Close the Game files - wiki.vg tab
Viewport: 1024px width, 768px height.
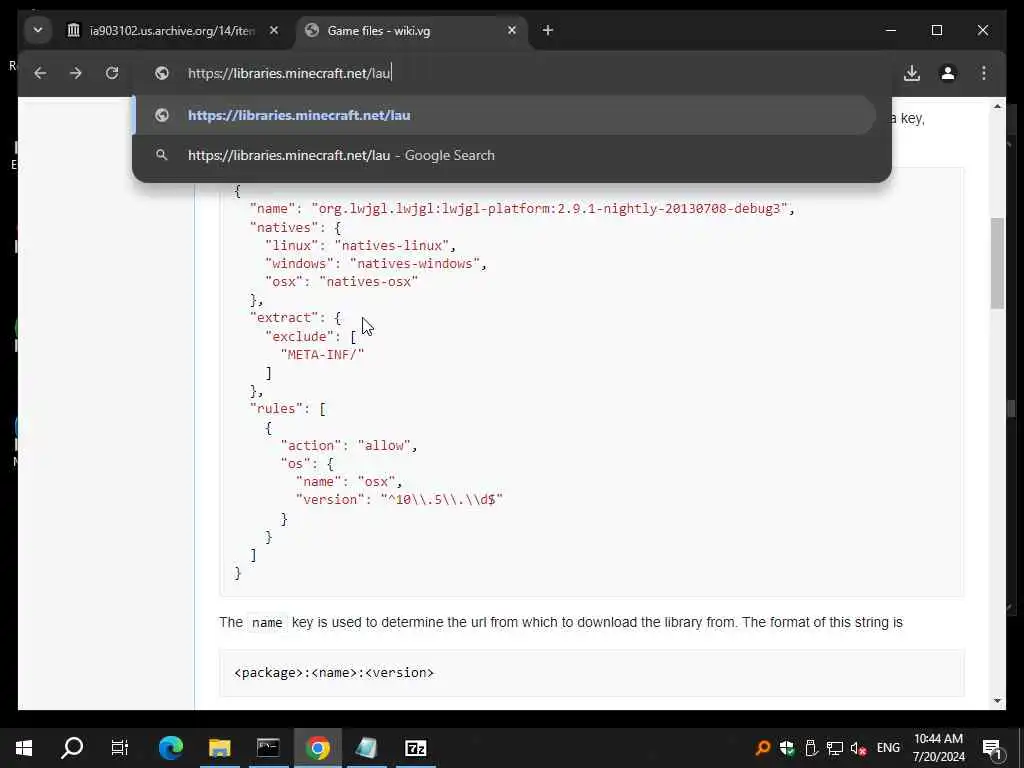pyautogui.click(x=512, y=30)
